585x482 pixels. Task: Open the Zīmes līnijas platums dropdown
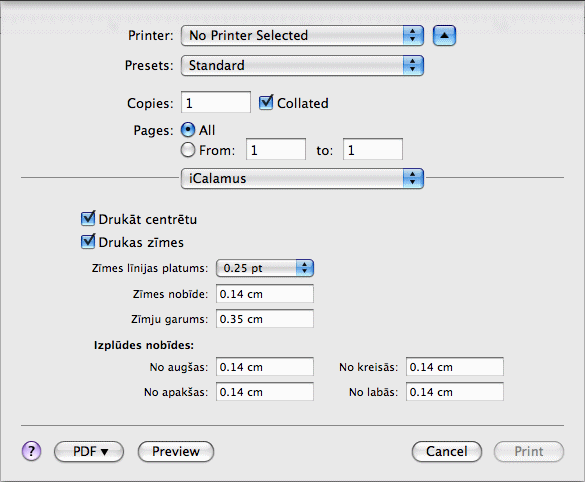[265, 268]
